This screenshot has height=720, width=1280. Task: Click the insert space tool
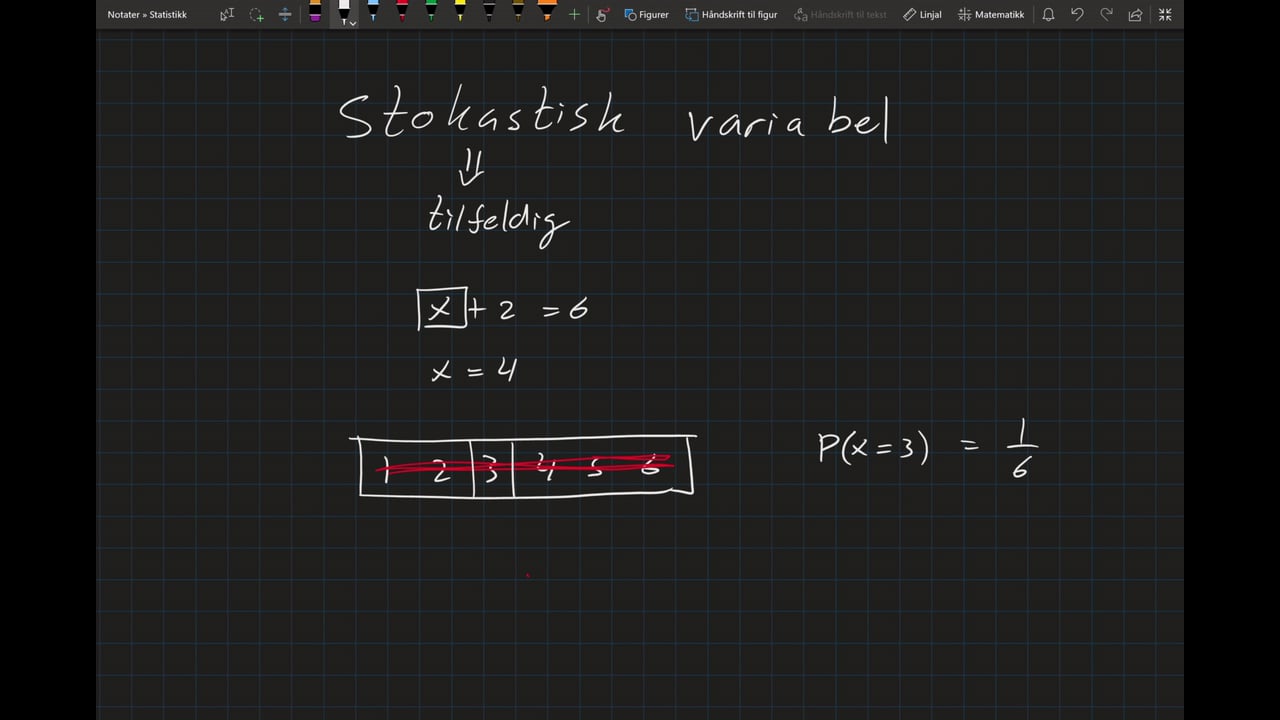click(285, 14)
